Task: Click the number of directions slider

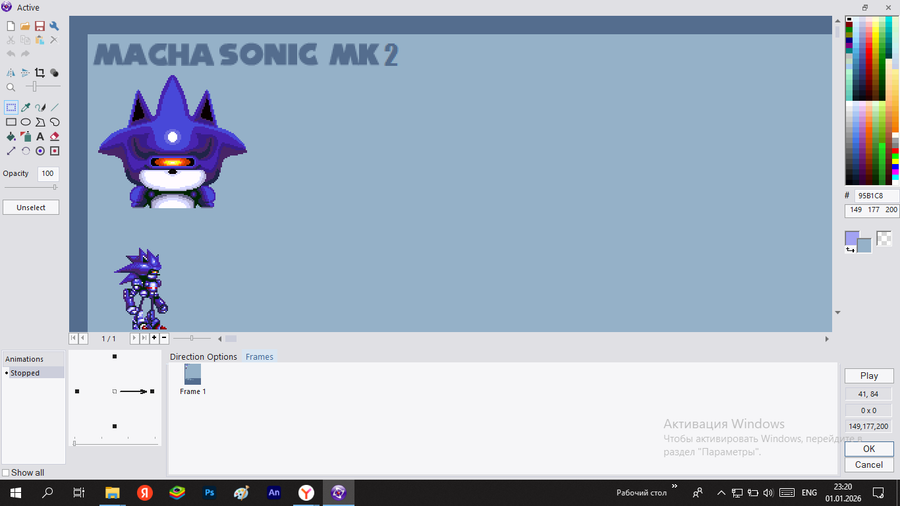Action: [115, 443]
